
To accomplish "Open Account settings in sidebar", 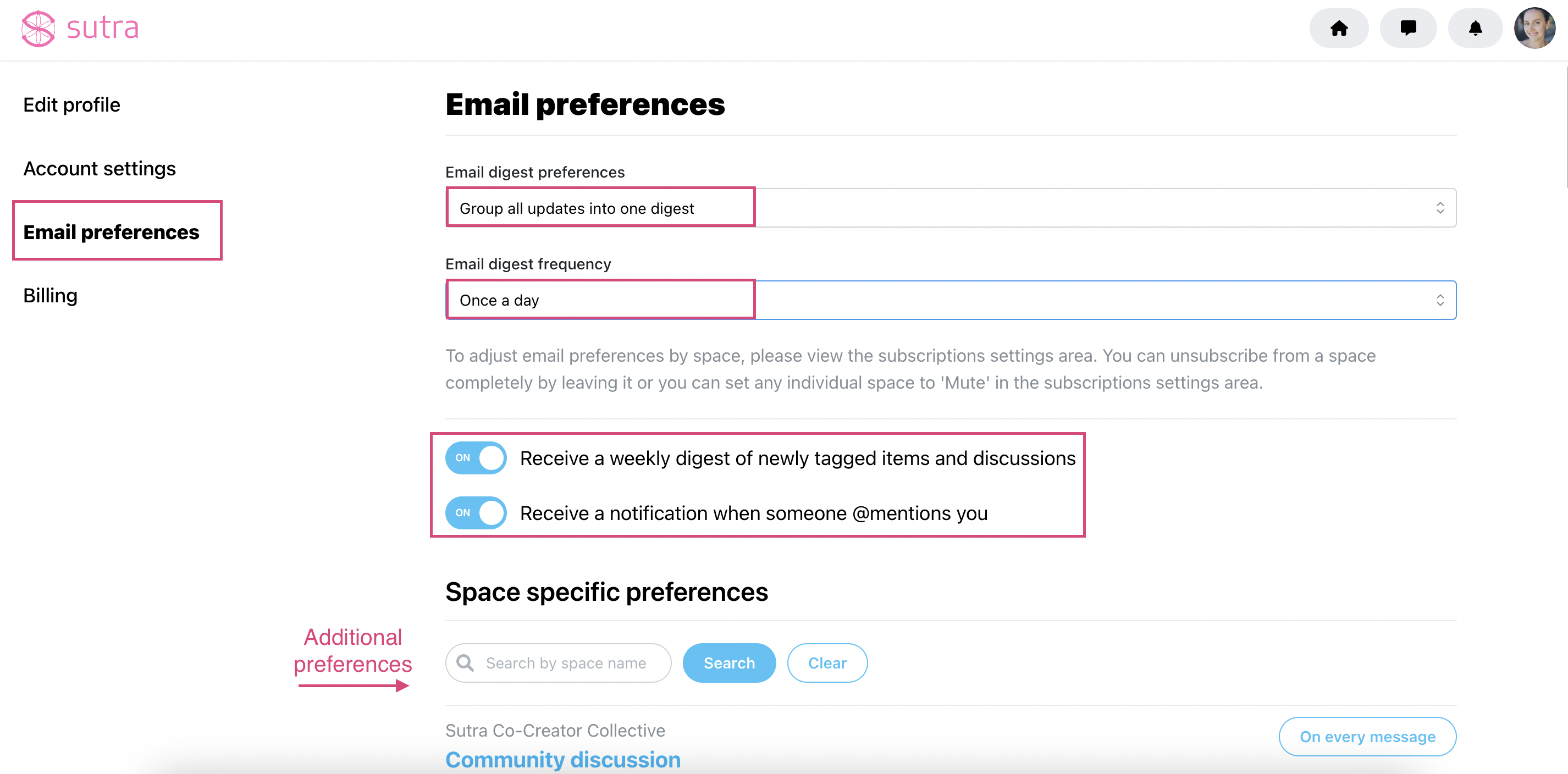I will pyautogui.click(x=99, y=169).
